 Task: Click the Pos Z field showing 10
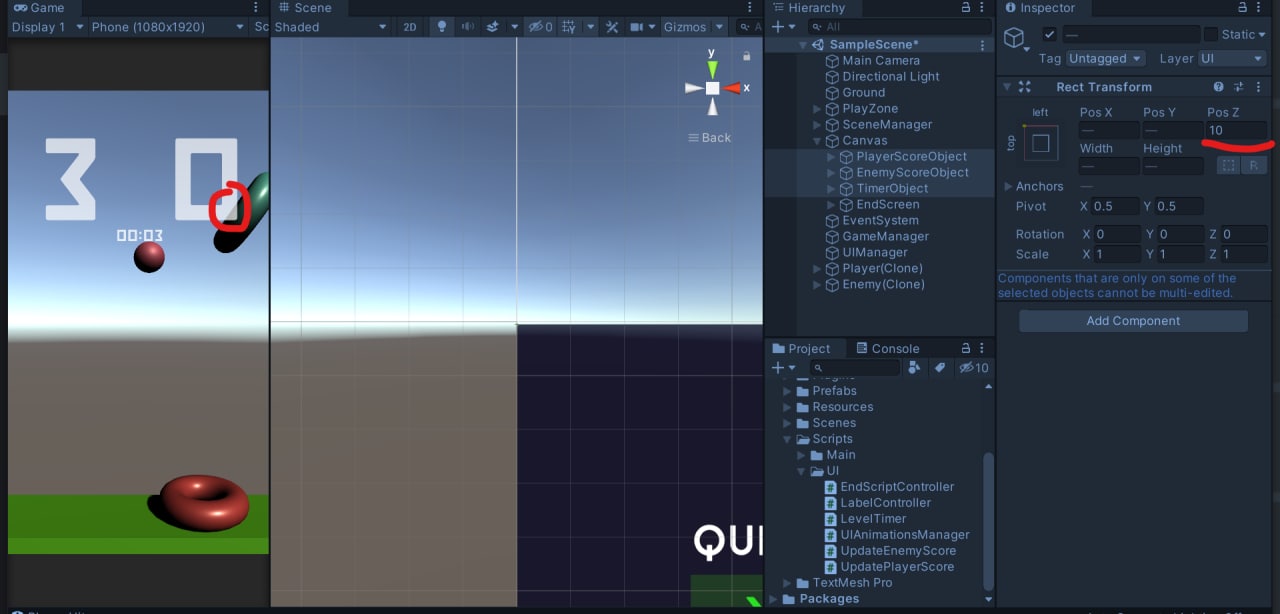point(1236,130)
